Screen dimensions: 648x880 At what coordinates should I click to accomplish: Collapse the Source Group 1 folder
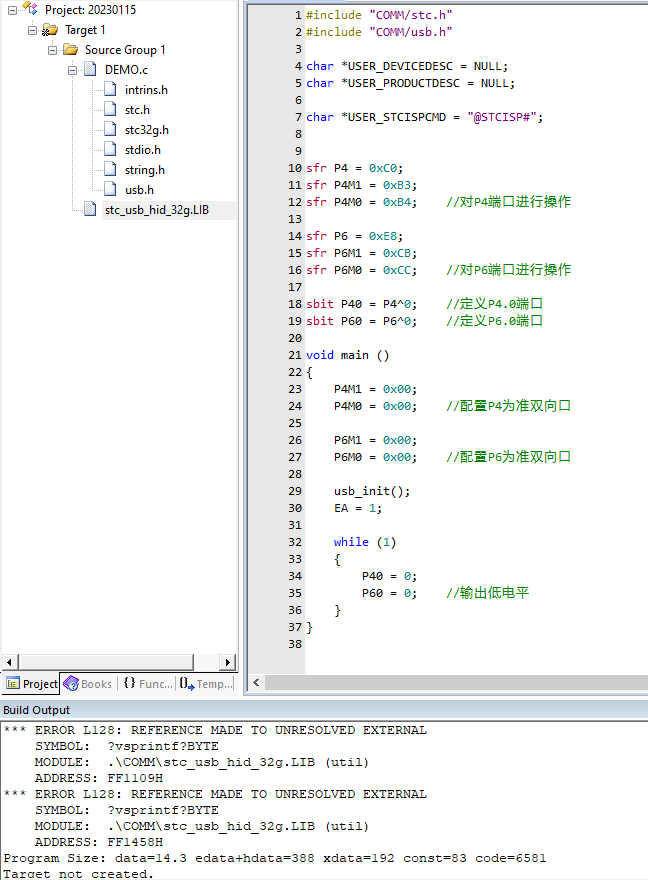53,50
